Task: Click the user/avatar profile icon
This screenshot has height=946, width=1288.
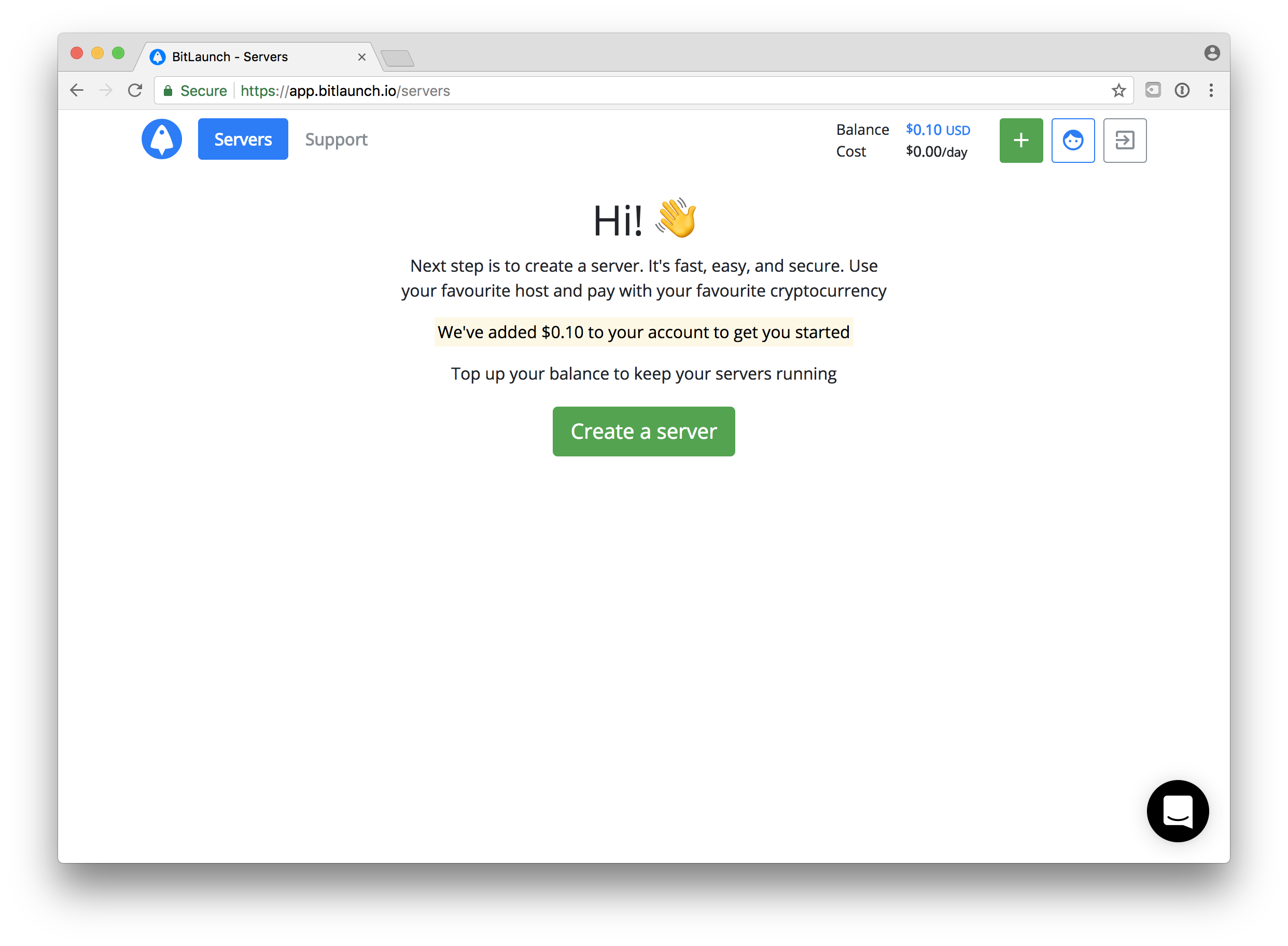Action: (1073, 139)
